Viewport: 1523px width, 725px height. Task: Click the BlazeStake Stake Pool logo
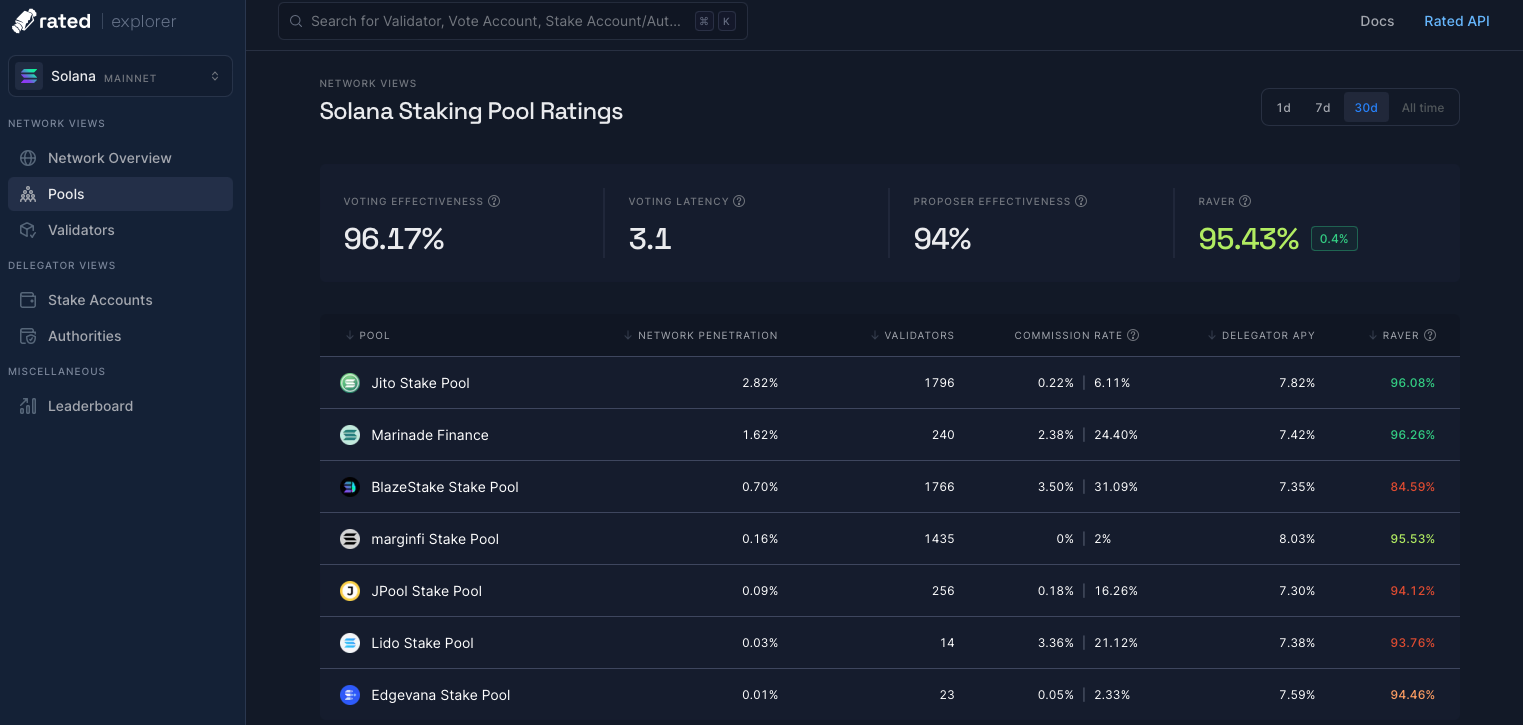click(350, 487)
